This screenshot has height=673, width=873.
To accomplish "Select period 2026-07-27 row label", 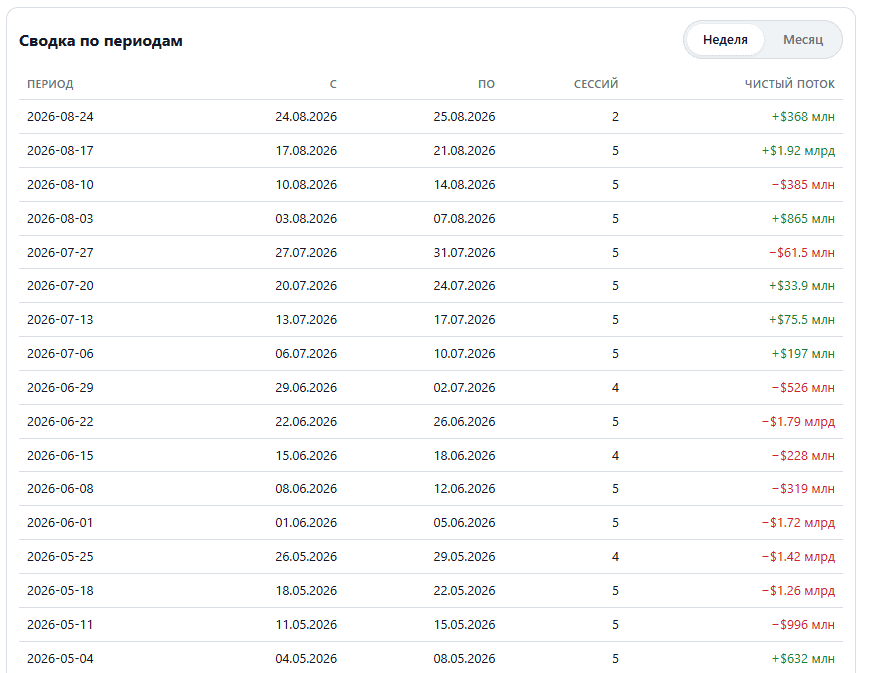I will pos(60,253).
